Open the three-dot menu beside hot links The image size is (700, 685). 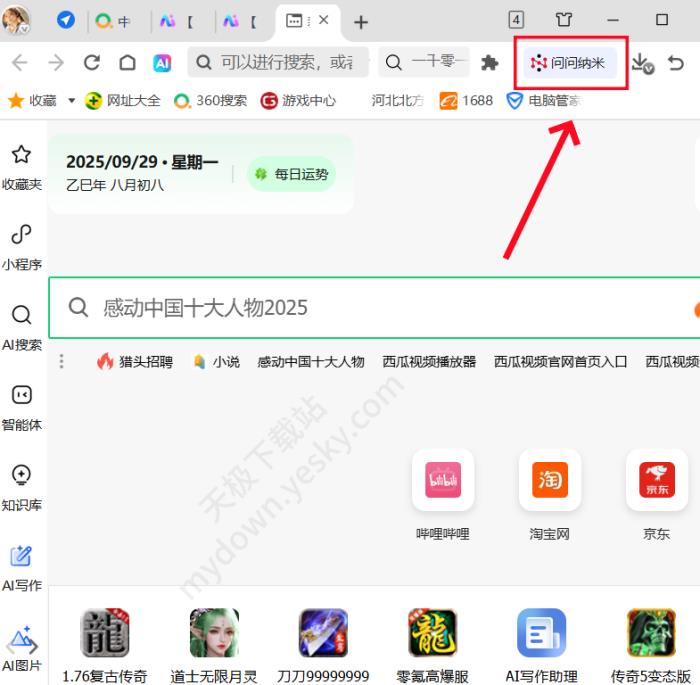click(x=61, y=362)
